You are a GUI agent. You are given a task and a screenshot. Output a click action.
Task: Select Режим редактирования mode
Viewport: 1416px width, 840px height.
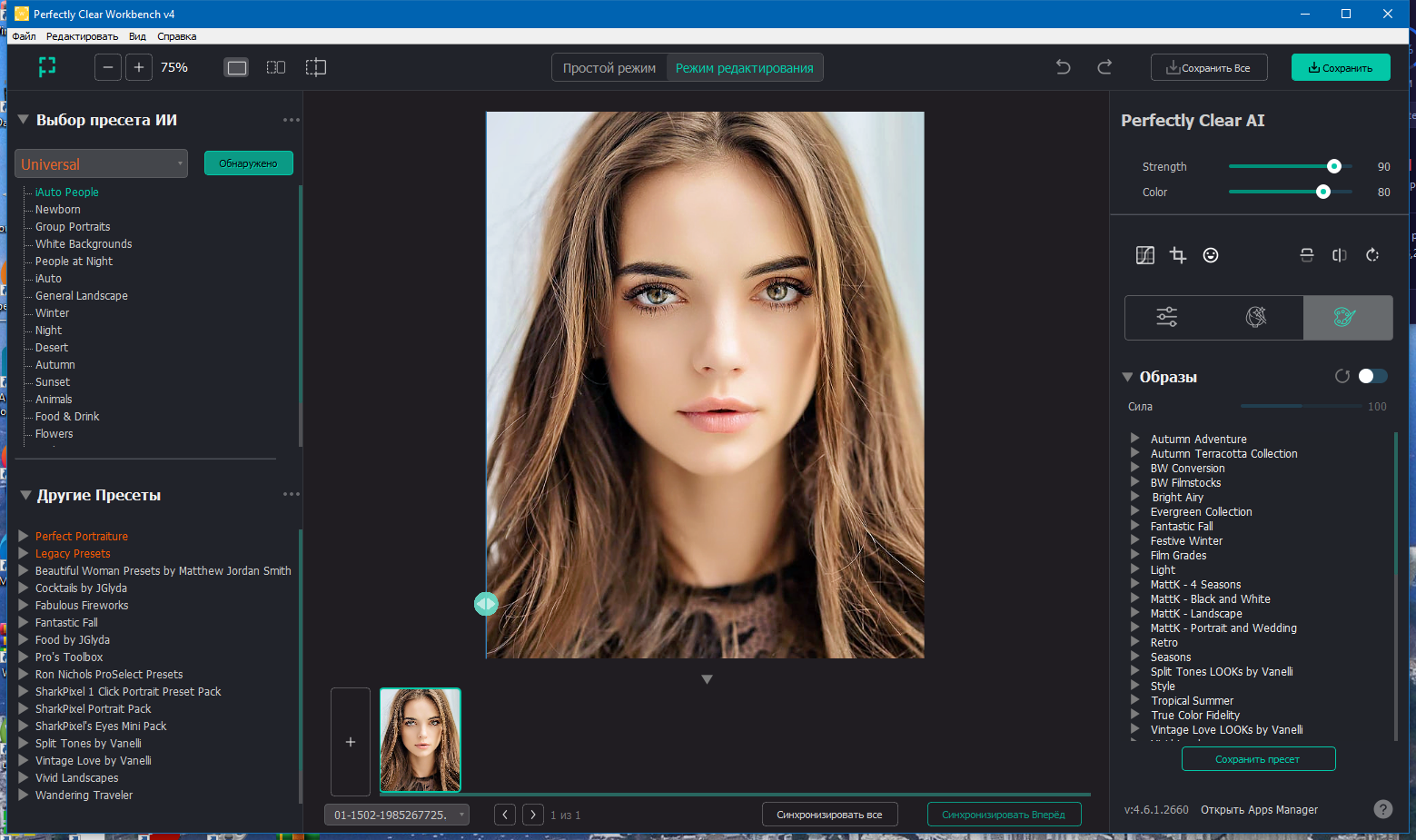coord(745,68)
